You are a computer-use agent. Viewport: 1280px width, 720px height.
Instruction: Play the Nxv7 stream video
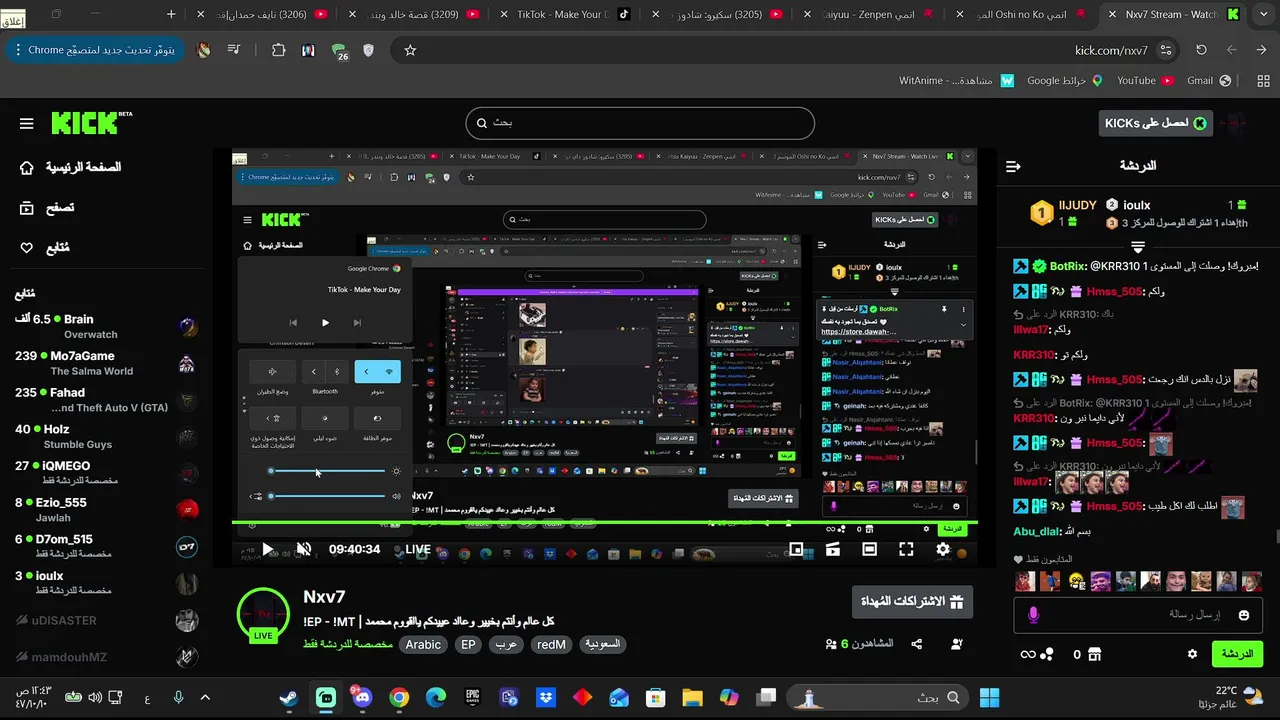(267, 549)
